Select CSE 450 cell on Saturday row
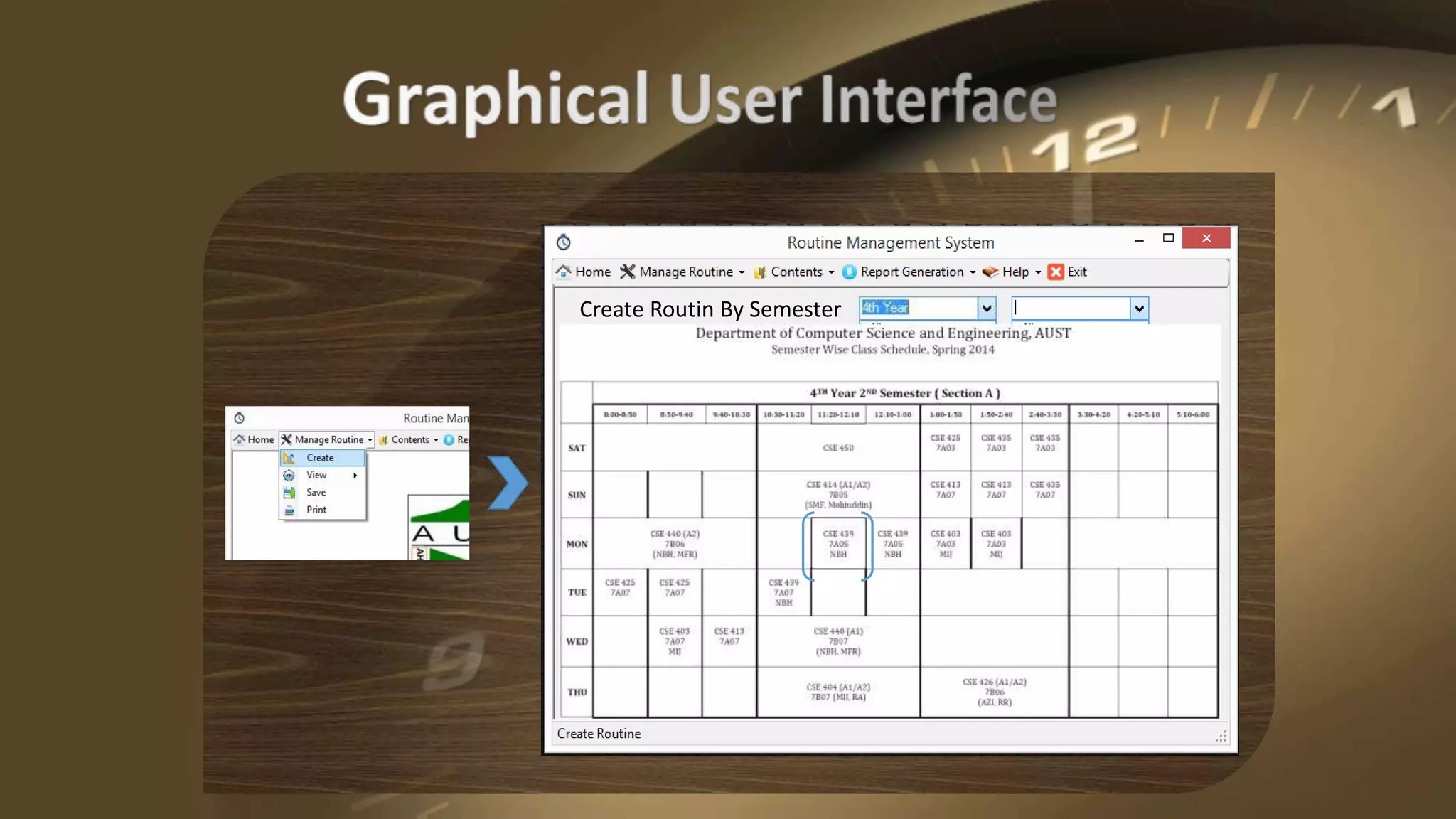Screen dimensions: 1456x819 [838, 448]
